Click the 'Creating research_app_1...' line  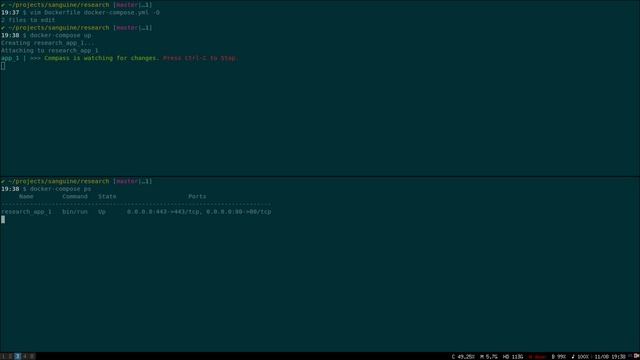pyautogui.click(x=47, y=43)
